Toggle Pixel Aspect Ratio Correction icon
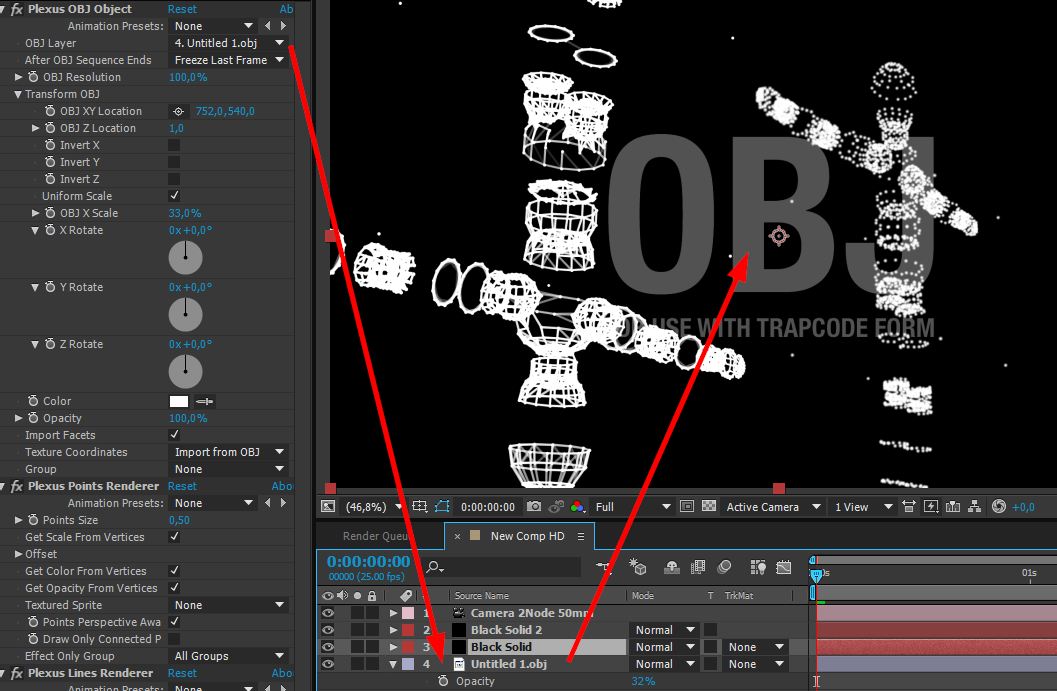This screenshot has height=691, width=1057. (x=909, y=506)
